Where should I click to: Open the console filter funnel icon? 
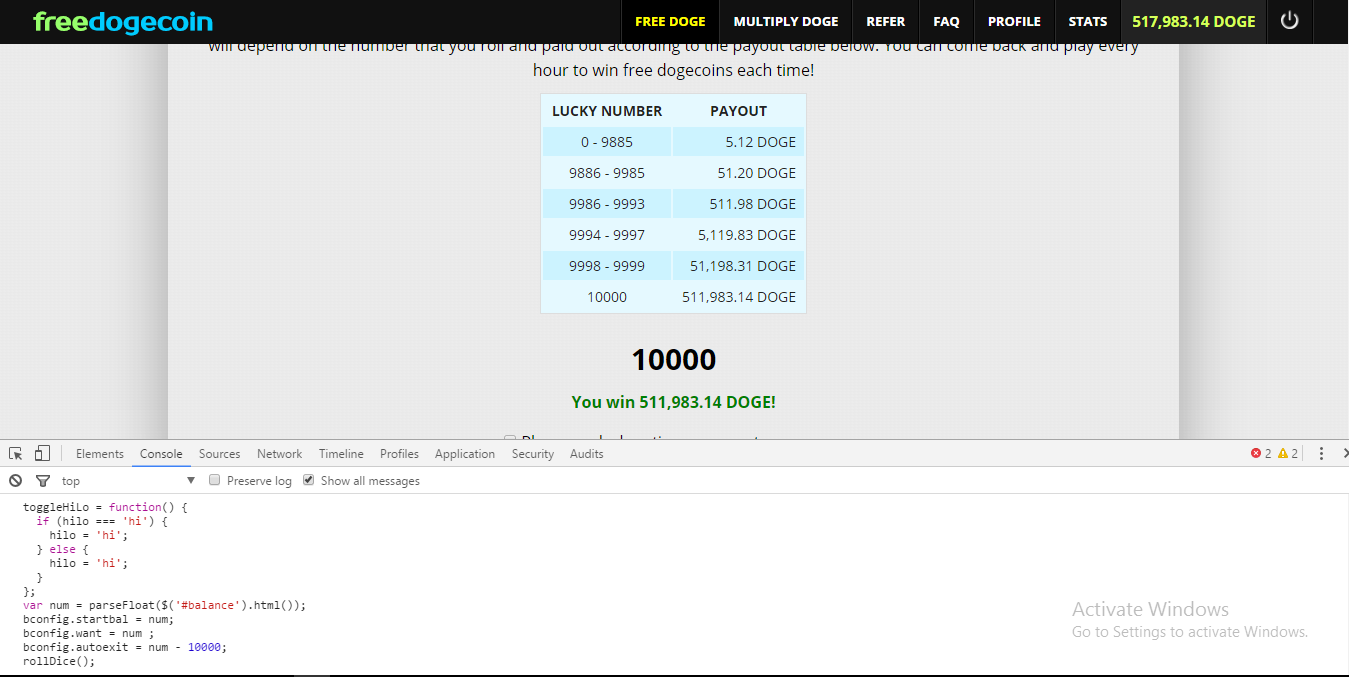pos(43,481)
